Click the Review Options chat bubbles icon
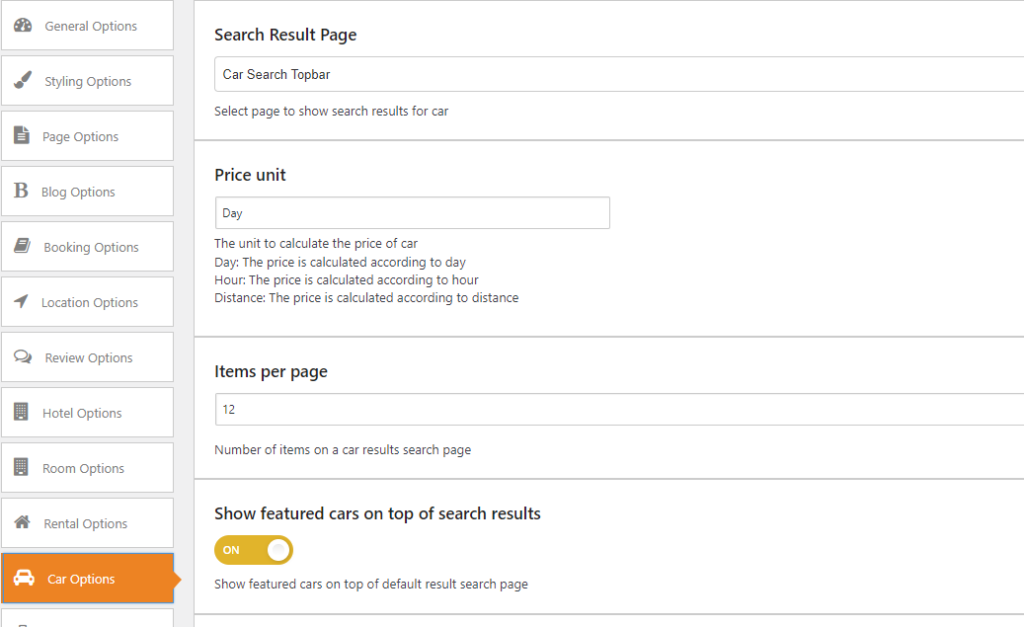1024x627 pixels. [22, 357]
